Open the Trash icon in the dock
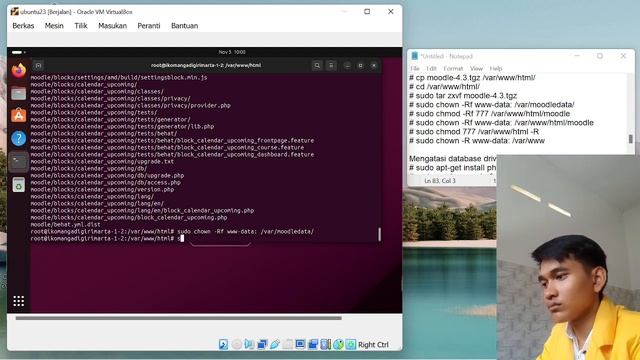This screenshot has height=360, width=640. tap(18, 185)
